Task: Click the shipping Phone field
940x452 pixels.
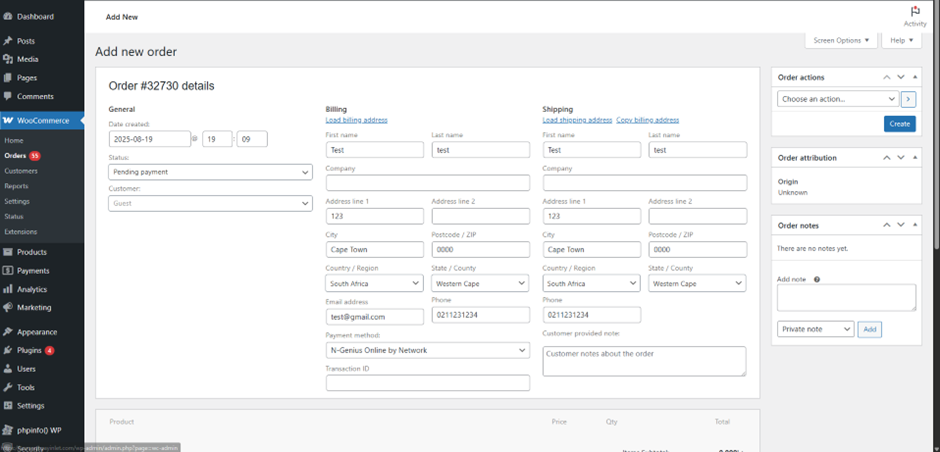Action: click(x=592, y=315)
